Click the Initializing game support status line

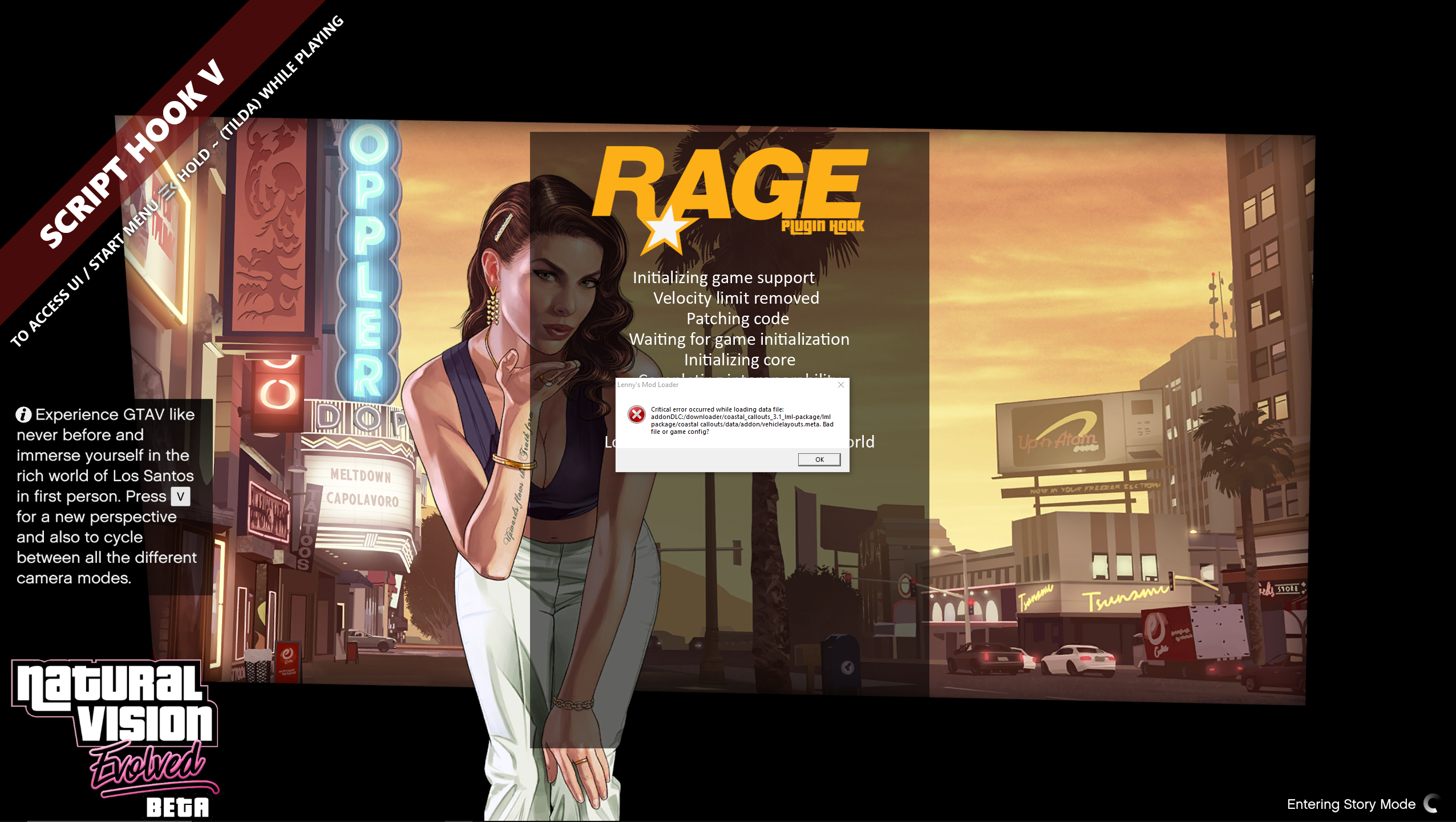(723, 278)
